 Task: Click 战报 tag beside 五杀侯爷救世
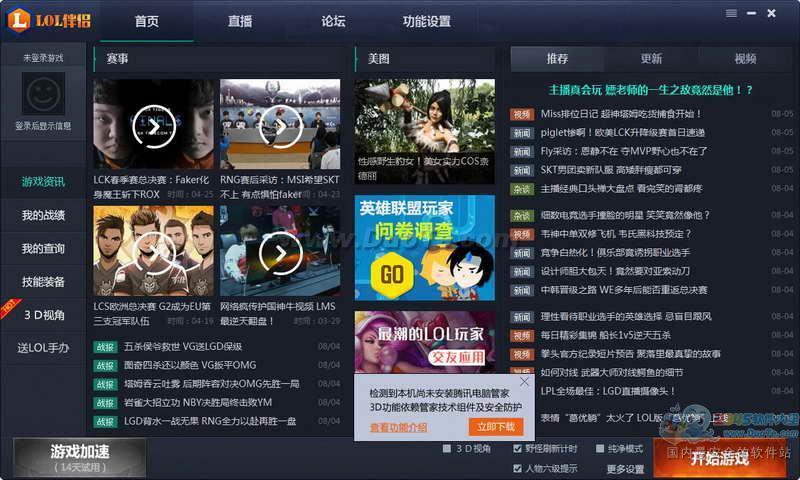tap(105, 347)
